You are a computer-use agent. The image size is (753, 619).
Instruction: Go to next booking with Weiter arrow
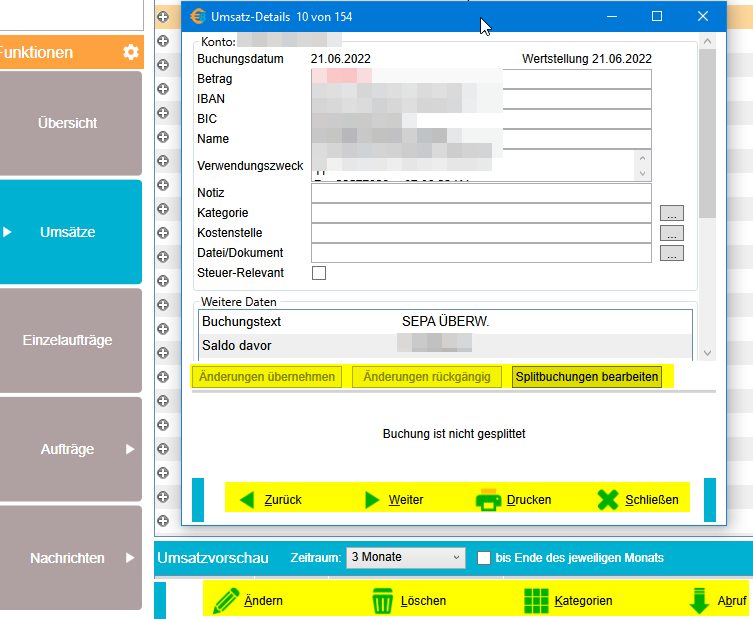click(372, 500)
